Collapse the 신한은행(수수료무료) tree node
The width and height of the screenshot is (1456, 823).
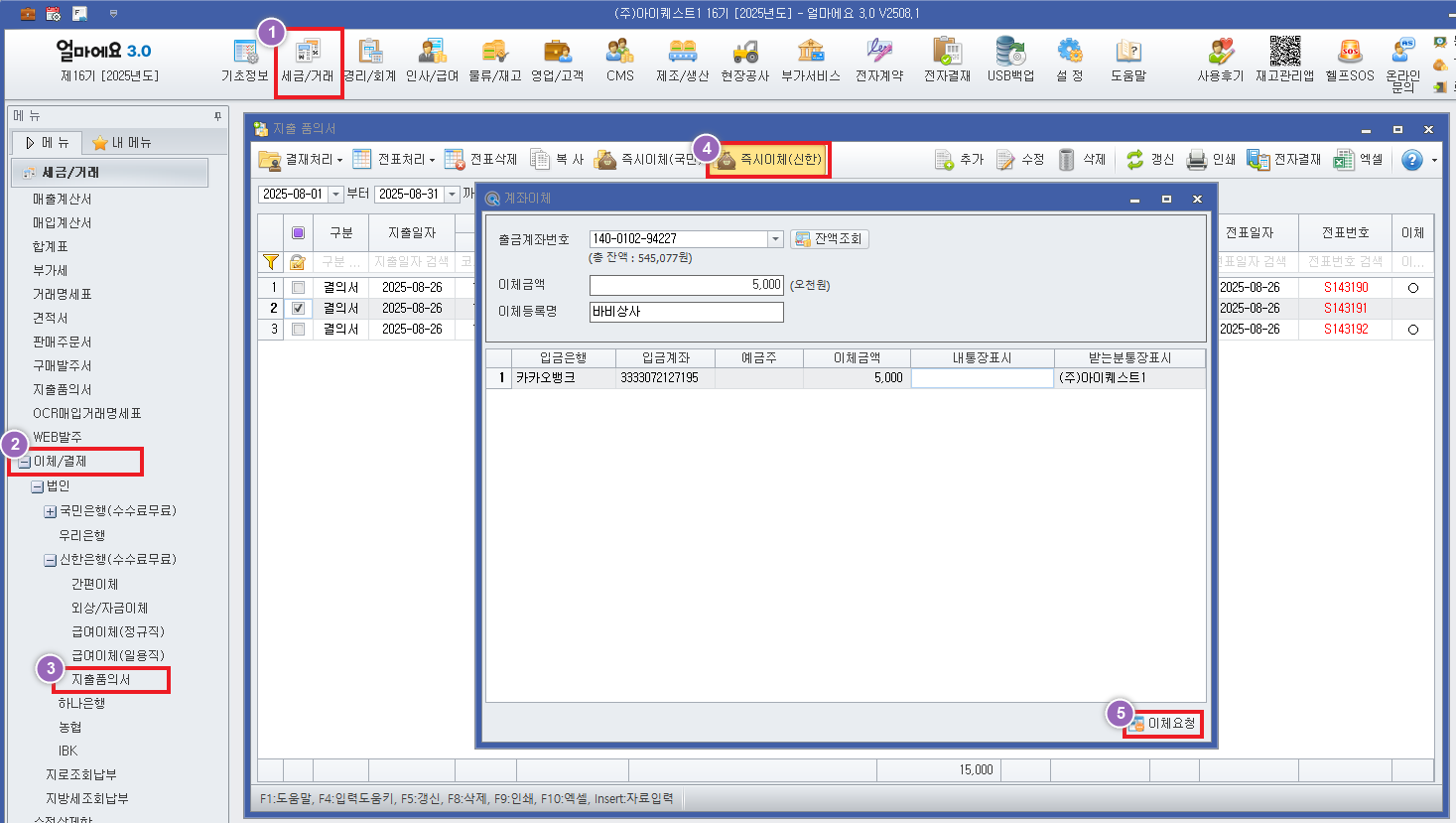pos(50,561)
